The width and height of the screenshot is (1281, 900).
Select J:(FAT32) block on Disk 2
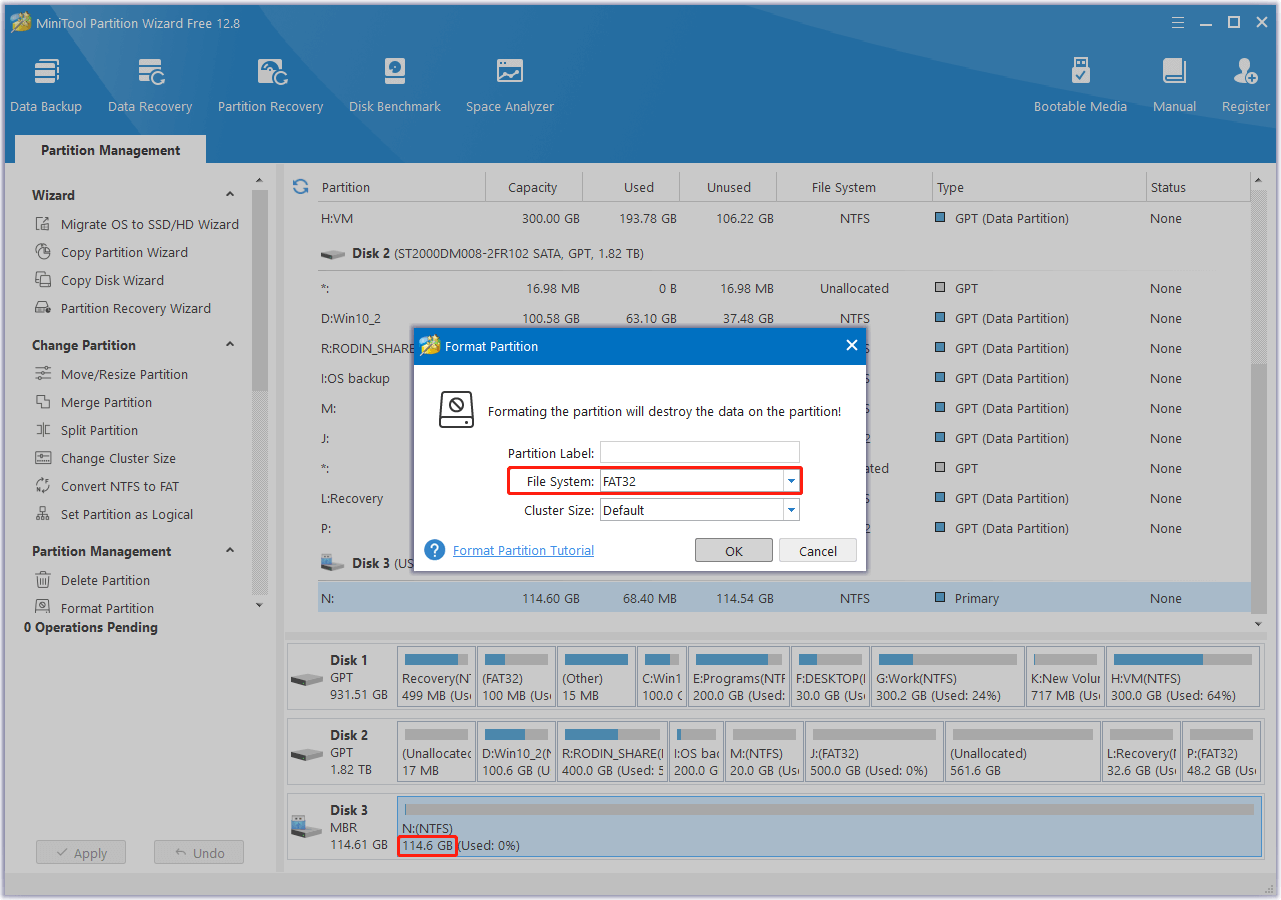(x=872, y=752)
